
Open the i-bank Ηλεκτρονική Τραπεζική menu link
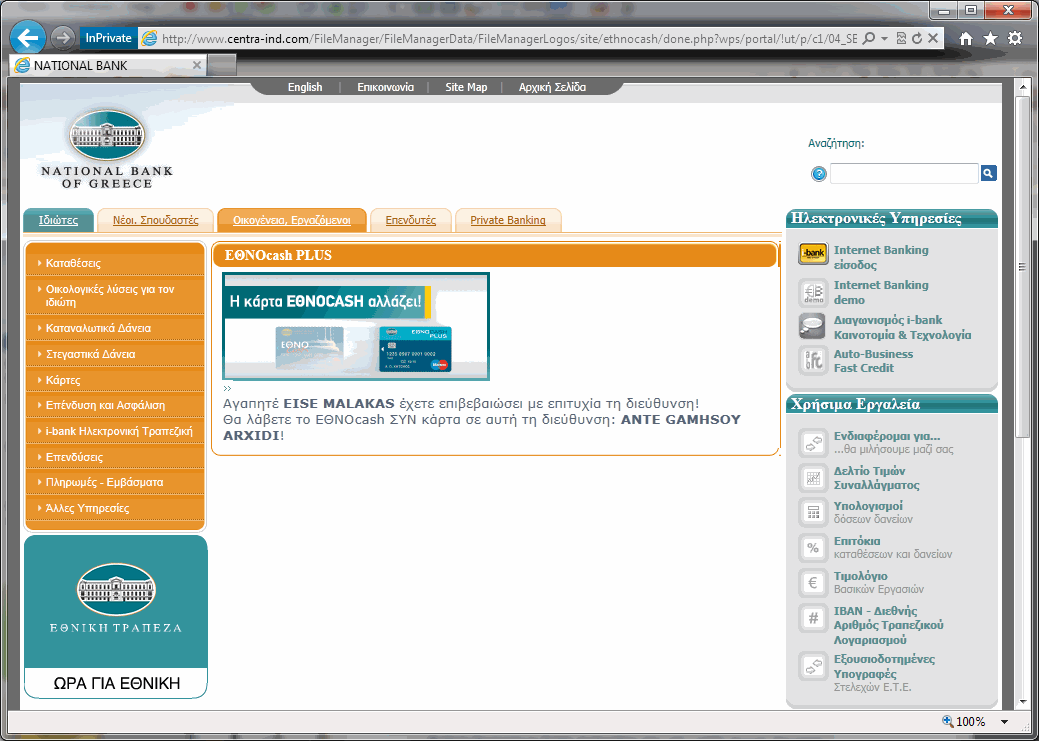point(119,431)
